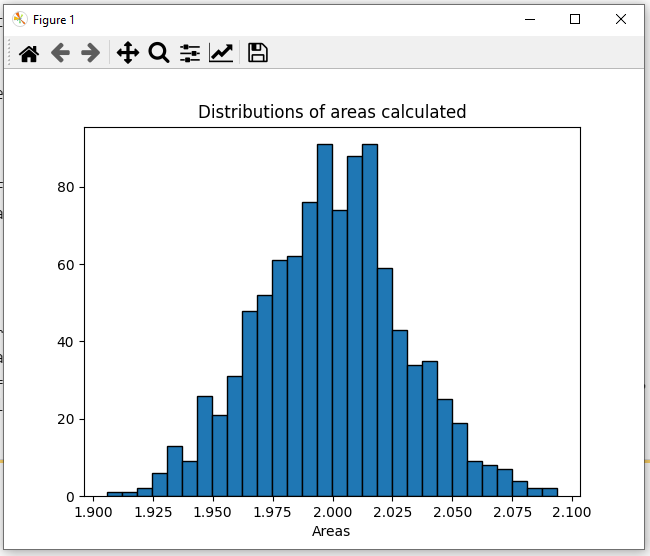This screenshot has height=556, width=650.
Task: Click the matplotlib logo in the title bar
Action: click(19, 19)
